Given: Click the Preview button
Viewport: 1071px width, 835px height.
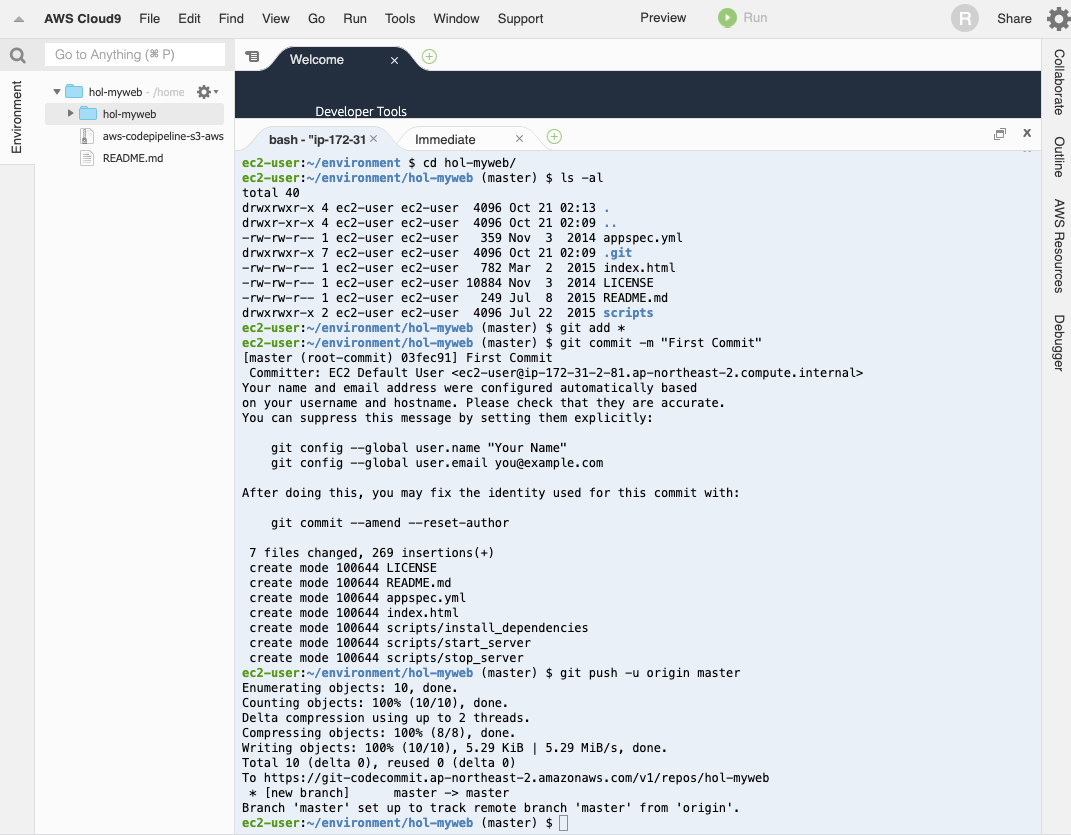Looking at the screenshot, I should coord(663,18).
